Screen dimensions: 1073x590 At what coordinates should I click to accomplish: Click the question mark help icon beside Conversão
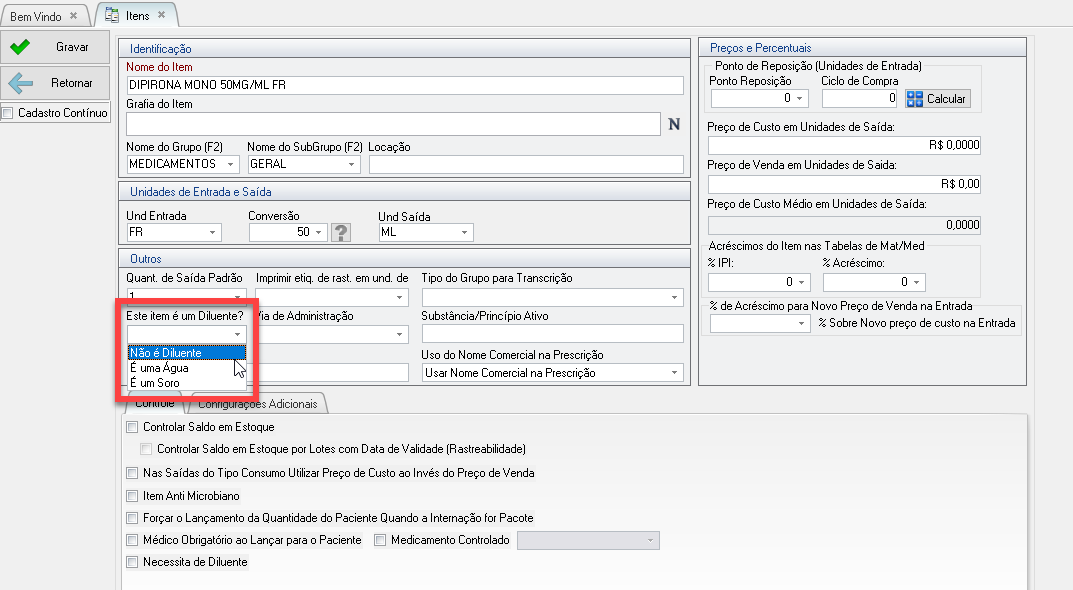[342, 233]
